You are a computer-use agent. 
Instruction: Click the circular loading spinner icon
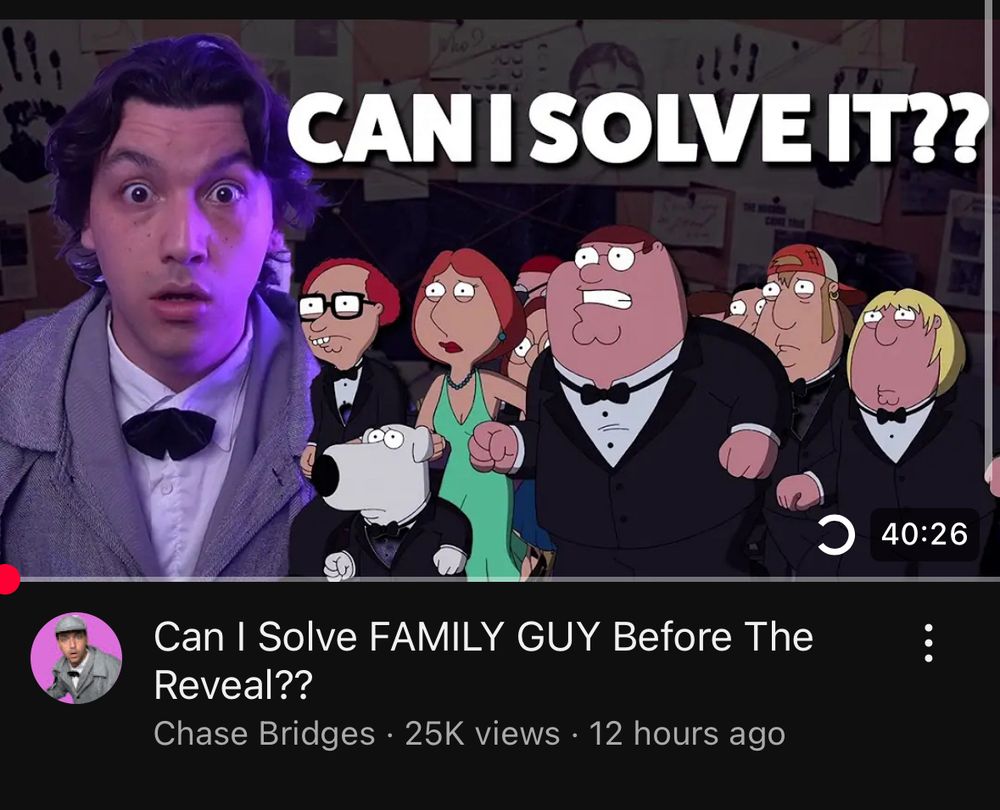click(x=837, y=534)
